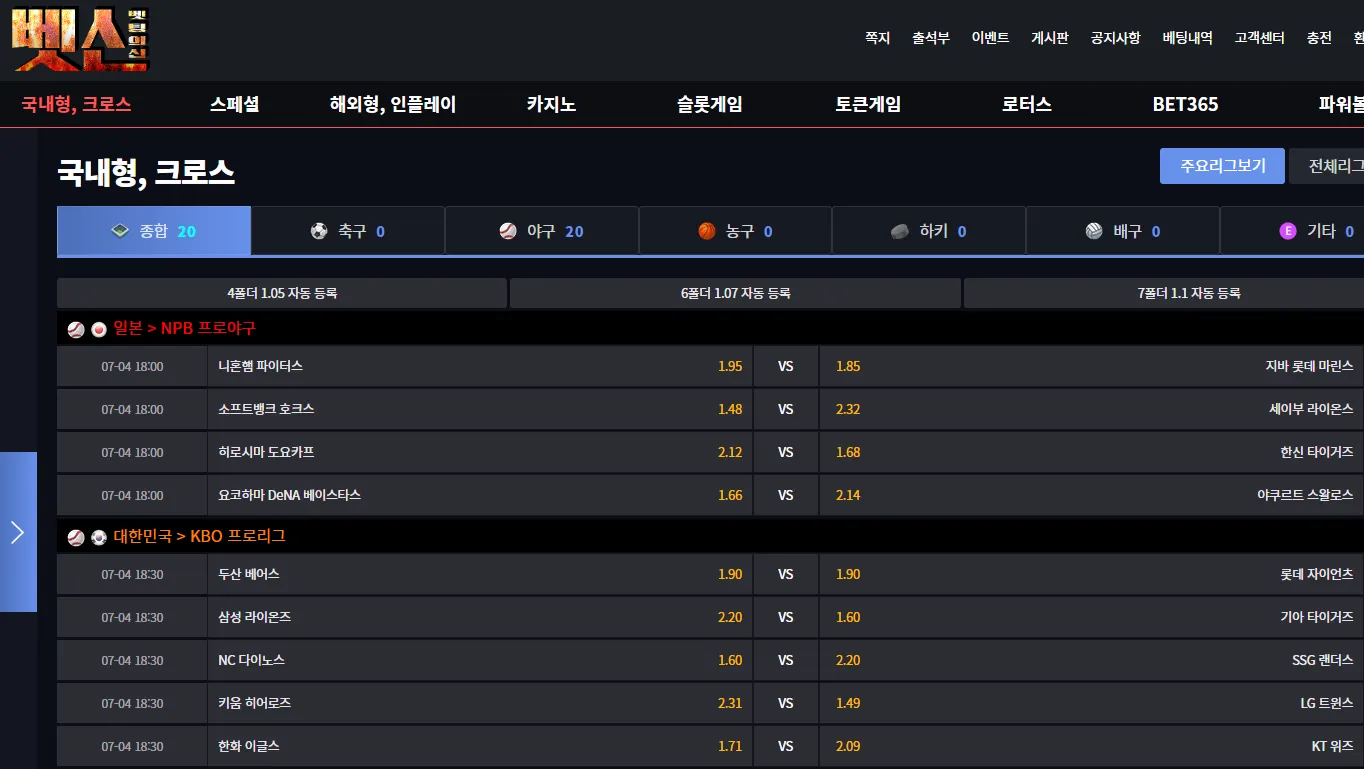Open the 이벤트 link in header
The image size is (1364, 769).
point(990,38)
